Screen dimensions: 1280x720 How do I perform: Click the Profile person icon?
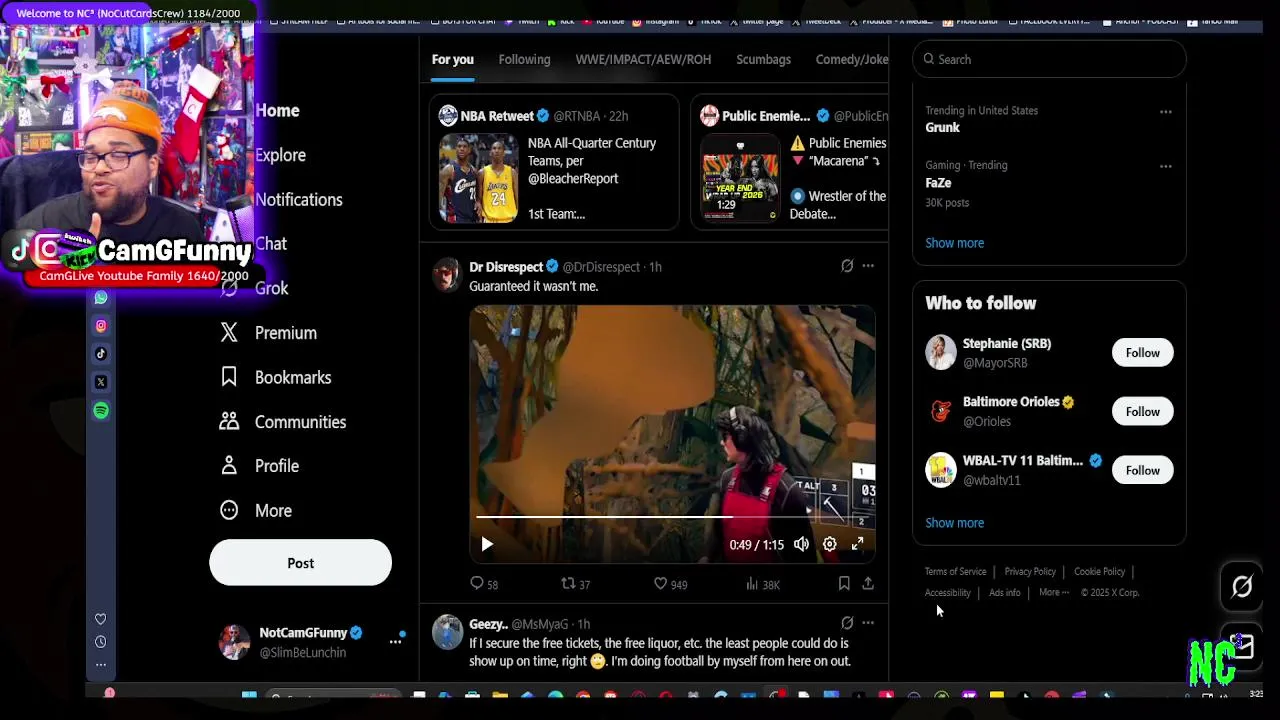(x=229, y=466)
